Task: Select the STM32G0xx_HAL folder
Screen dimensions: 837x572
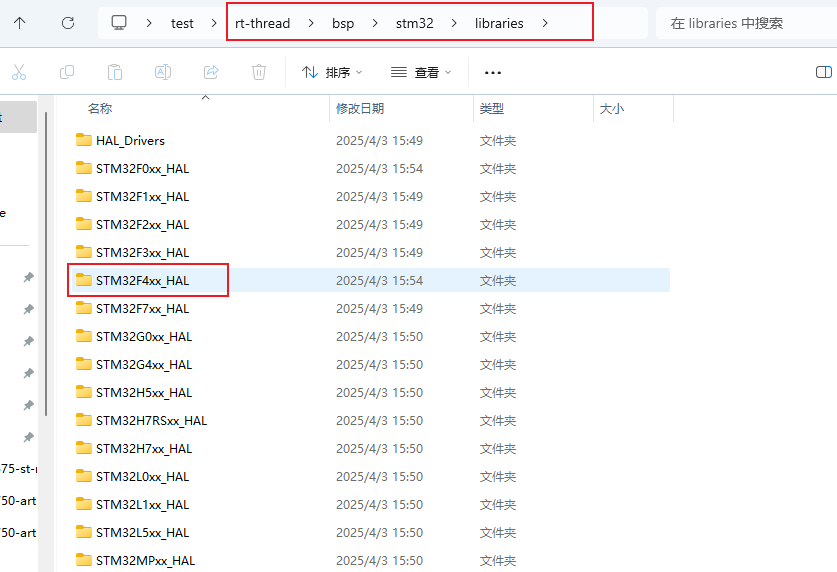Action: pyautogui.click(x=144, y=337)
